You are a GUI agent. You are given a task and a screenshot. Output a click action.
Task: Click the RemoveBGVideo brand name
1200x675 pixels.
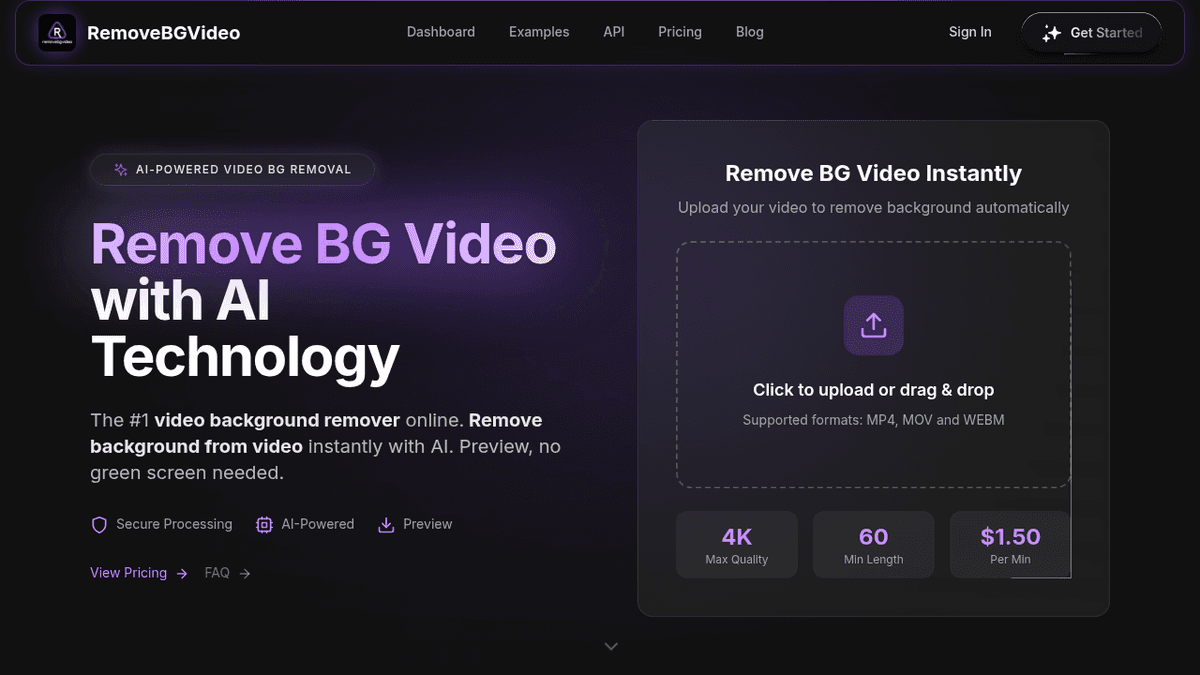pyautogui.click(x=164, y=33)
